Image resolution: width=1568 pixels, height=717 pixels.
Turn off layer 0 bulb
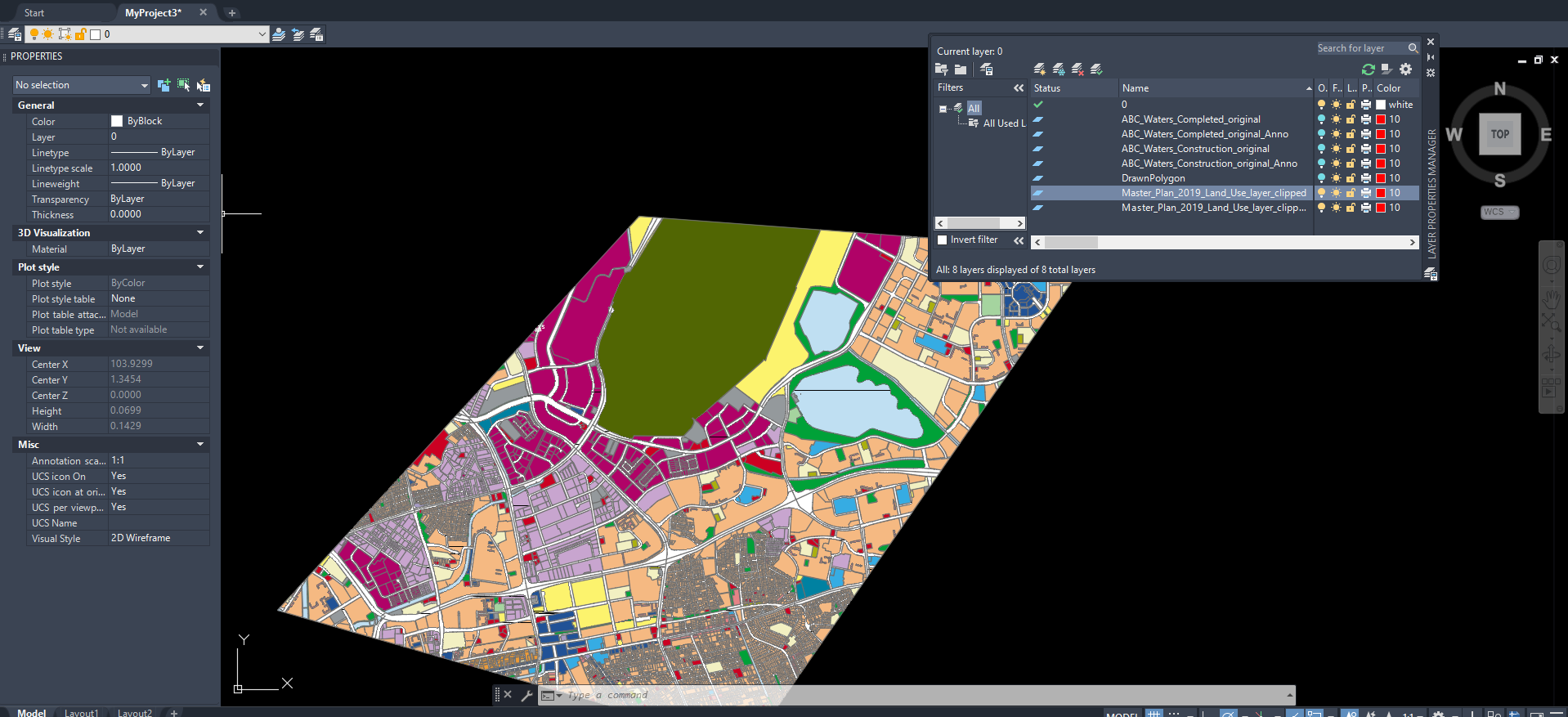(1321, 105)
